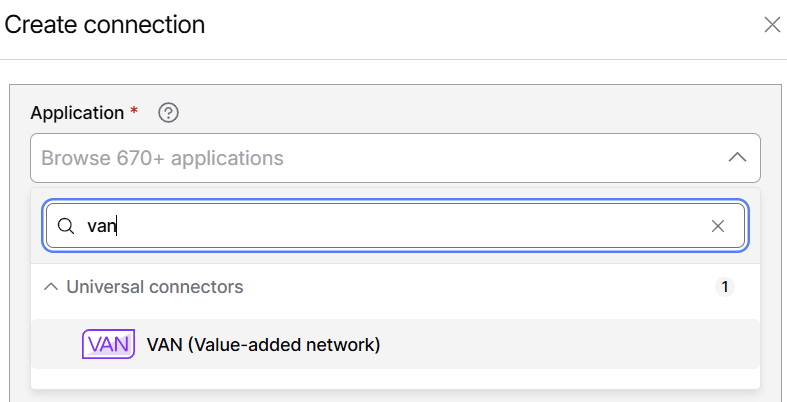Collapse Application dropdown using the up chevron
Screen dimensions: 787x402
coord(737,158)
